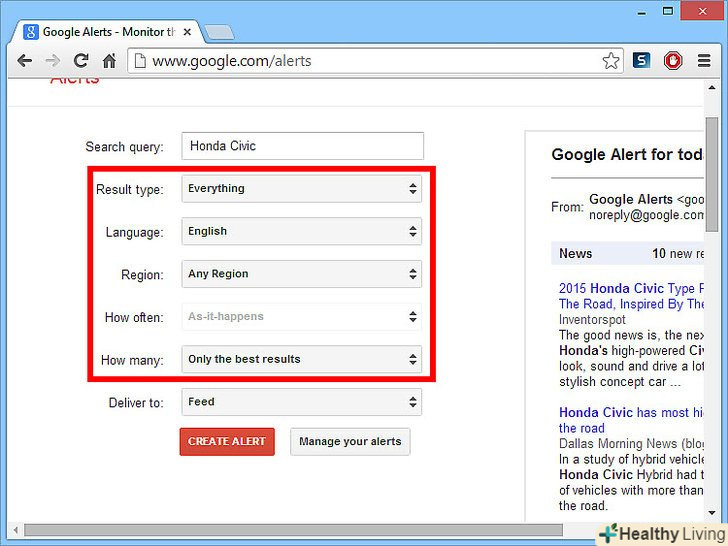The width and height of the screenshot is (728, 546).
Task: Click the Dallas Morning News source text
Action: 631,444
